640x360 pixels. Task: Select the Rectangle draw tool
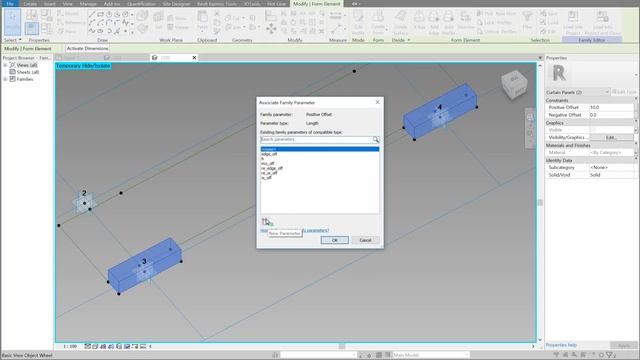click(100, 14)
